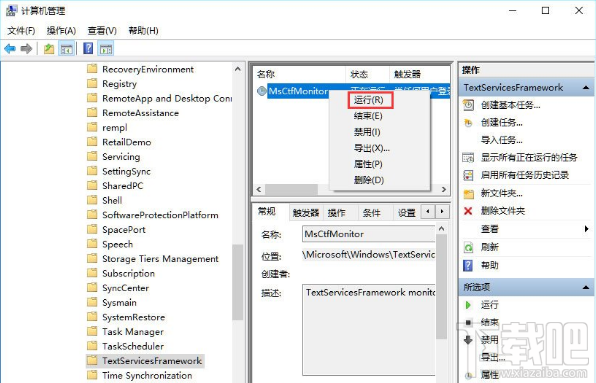Click the enable task history icon
596x383 pixels.
(x=468, y=175)
